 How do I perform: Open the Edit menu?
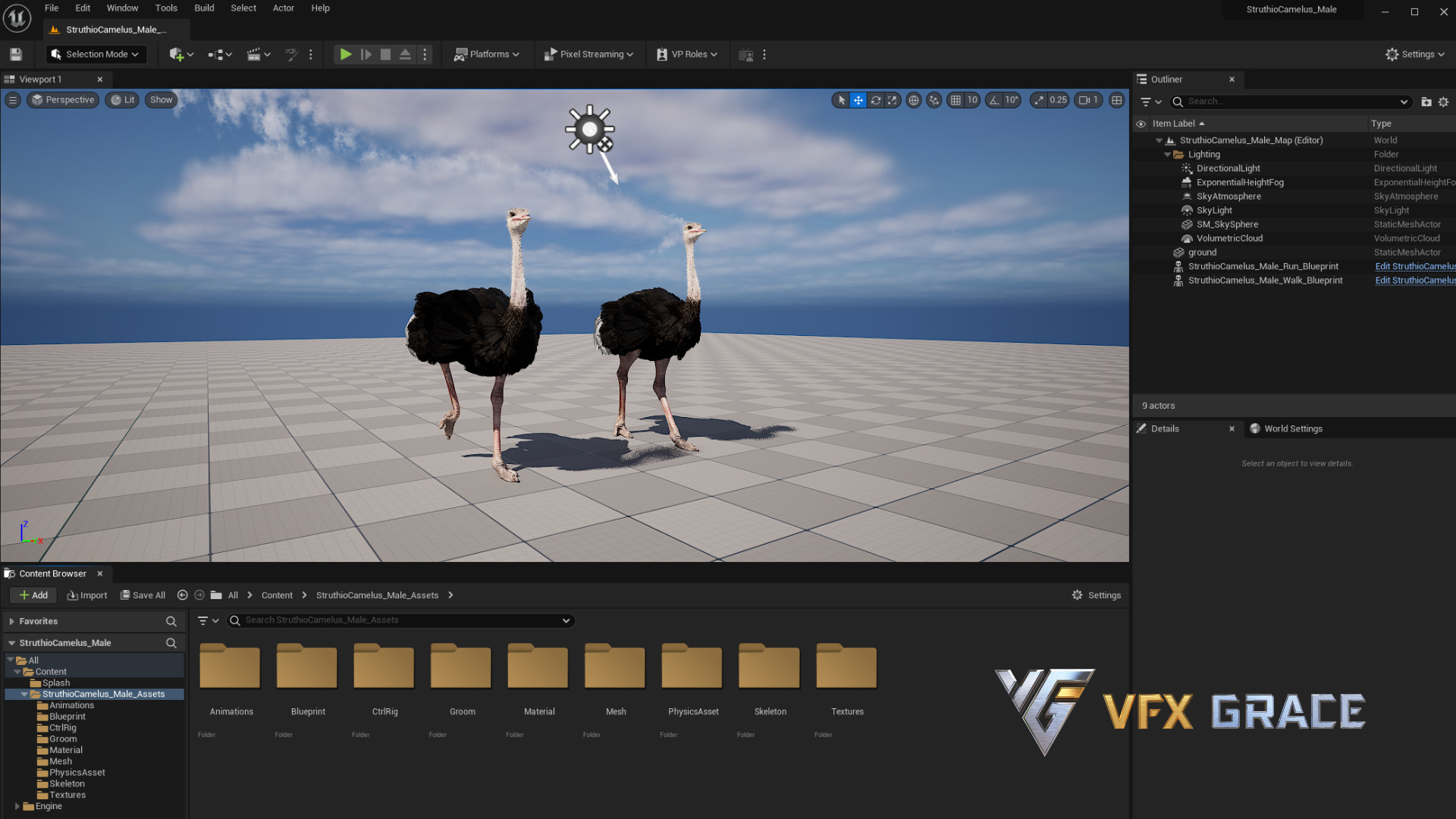click(83, 8)
